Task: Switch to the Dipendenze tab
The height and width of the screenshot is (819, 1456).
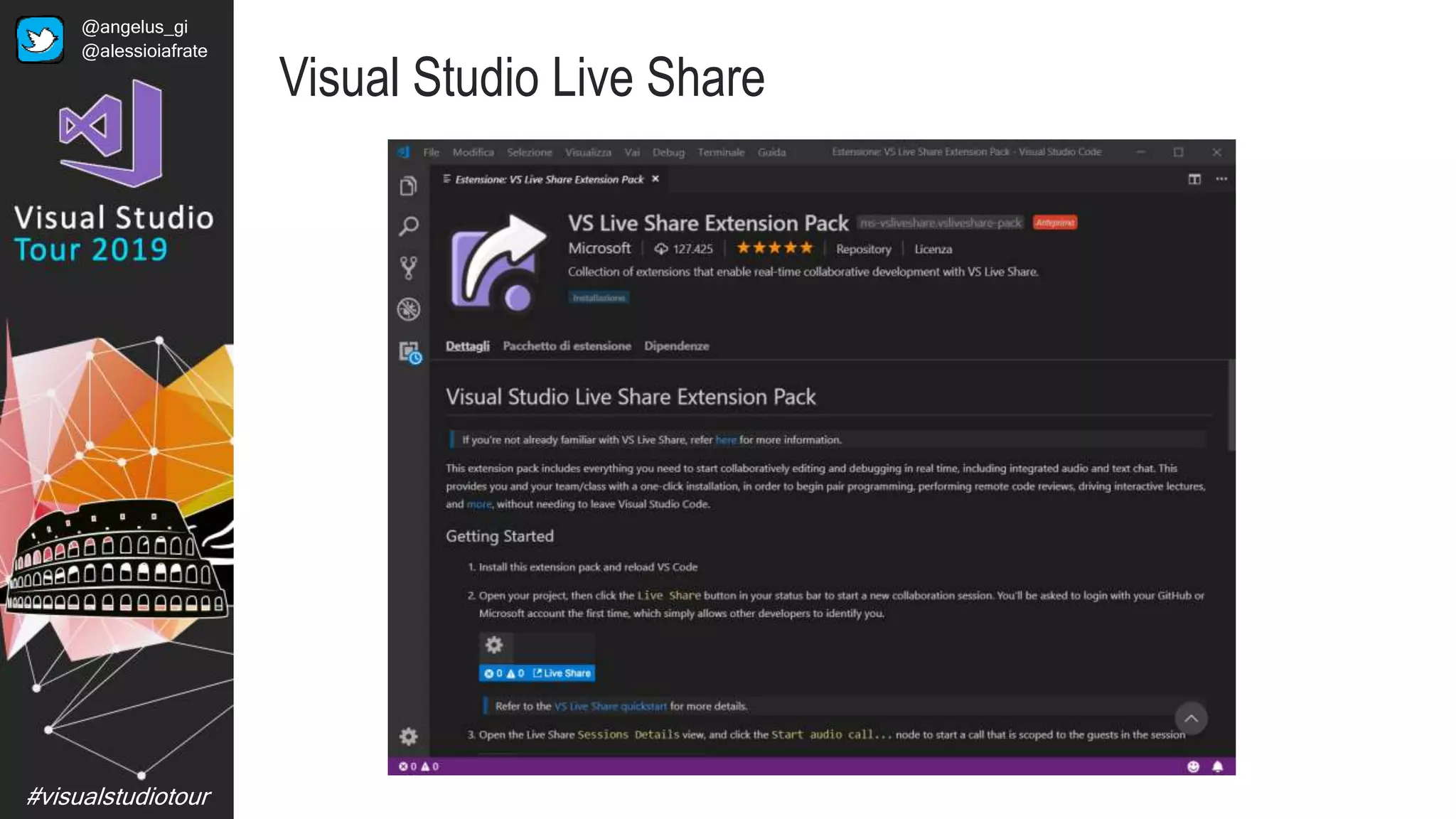Action: pos(676,346)
